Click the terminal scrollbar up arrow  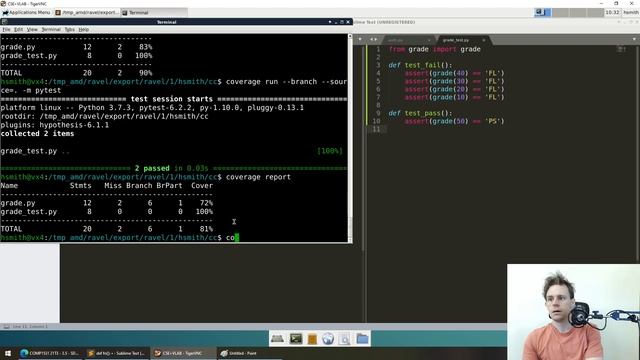click(350, 36)
